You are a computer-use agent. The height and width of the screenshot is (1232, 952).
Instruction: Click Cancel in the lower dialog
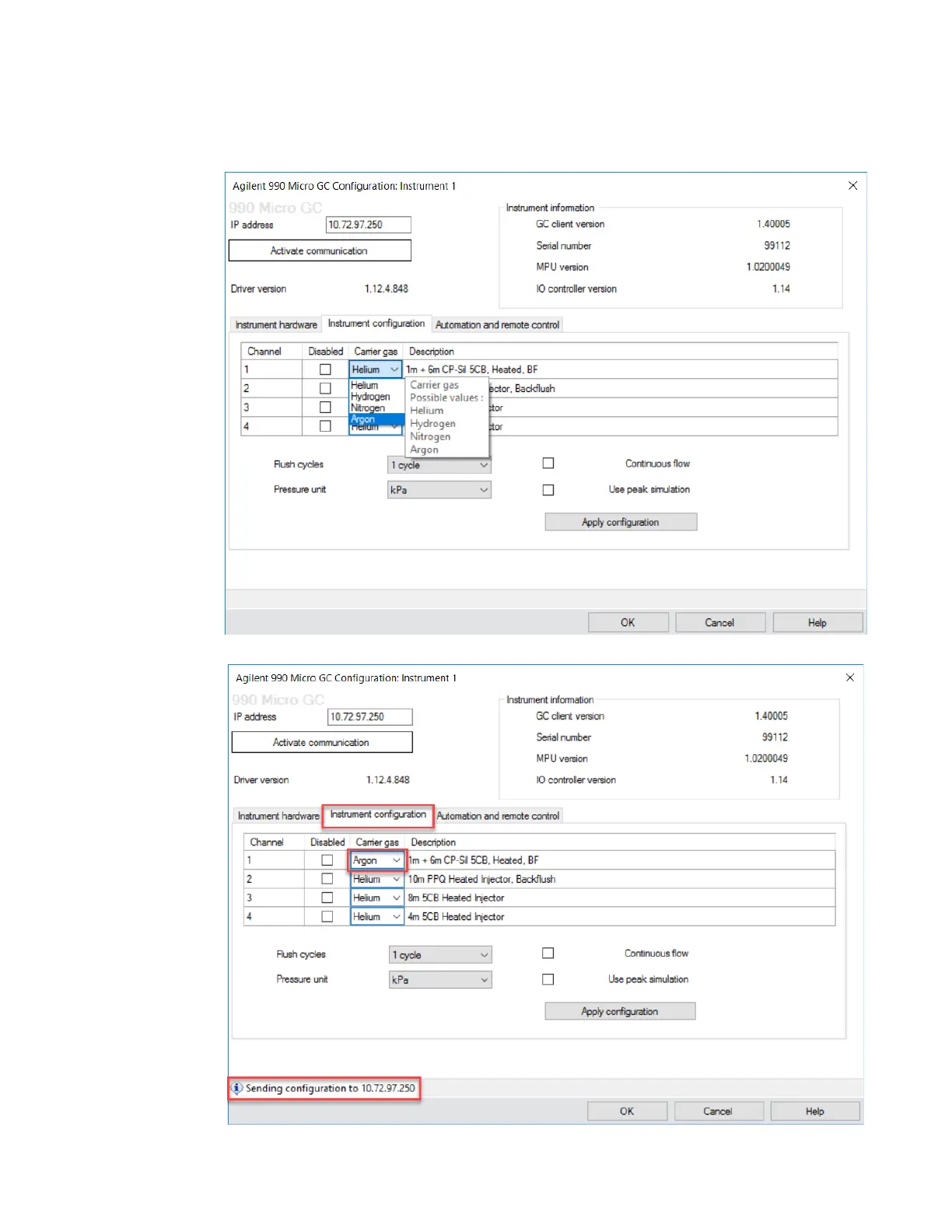(x=718, y=1111)
